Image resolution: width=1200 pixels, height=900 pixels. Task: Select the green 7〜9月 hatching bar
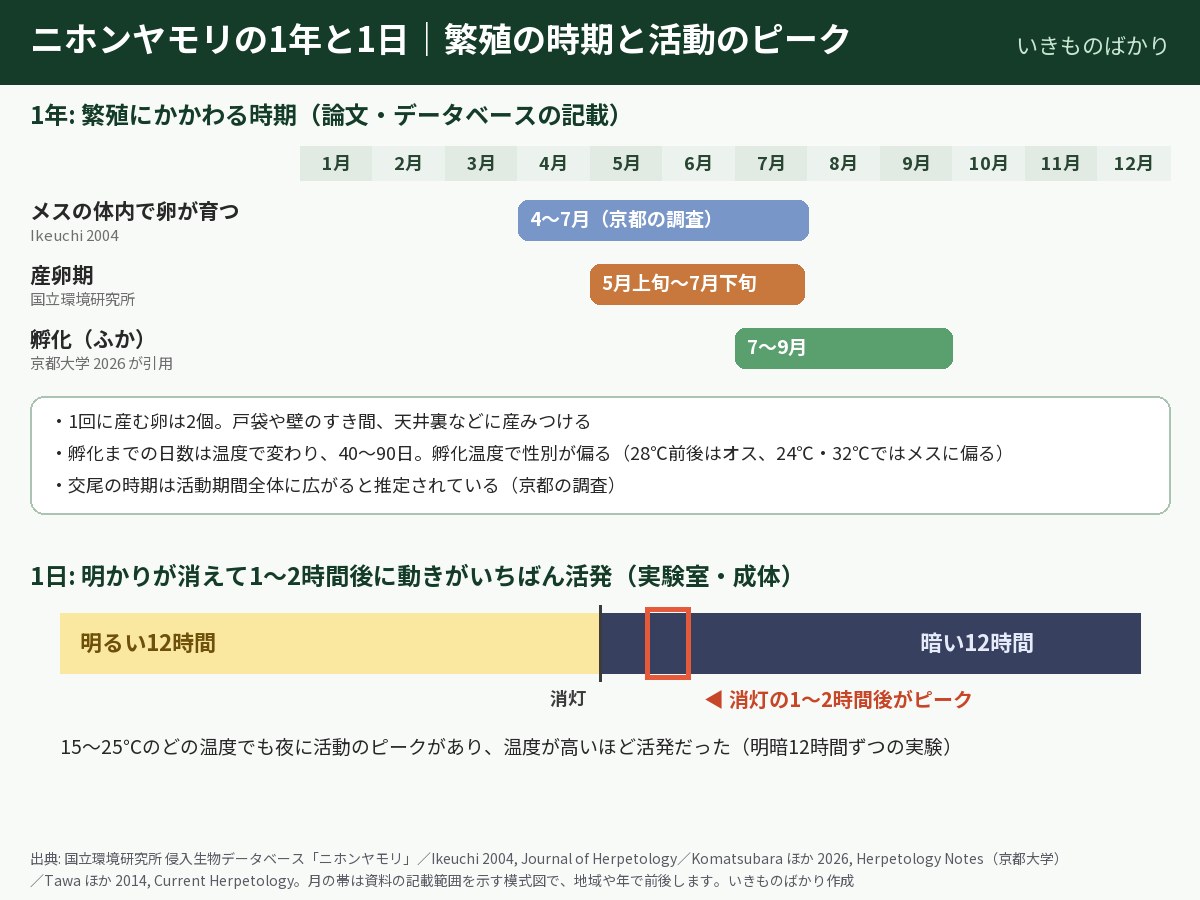pos(844,348)
